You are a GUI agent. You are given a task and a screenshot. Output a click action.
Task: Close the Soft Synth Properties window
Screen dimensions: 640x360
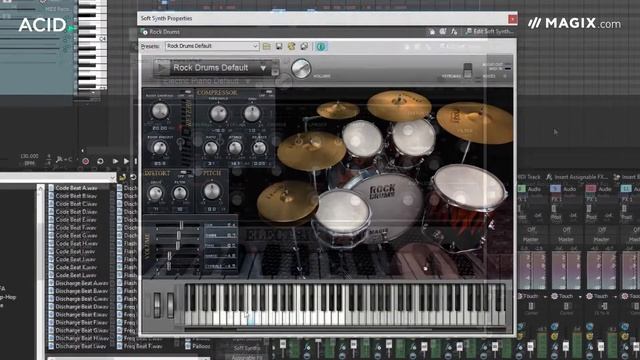pos(512,19)
